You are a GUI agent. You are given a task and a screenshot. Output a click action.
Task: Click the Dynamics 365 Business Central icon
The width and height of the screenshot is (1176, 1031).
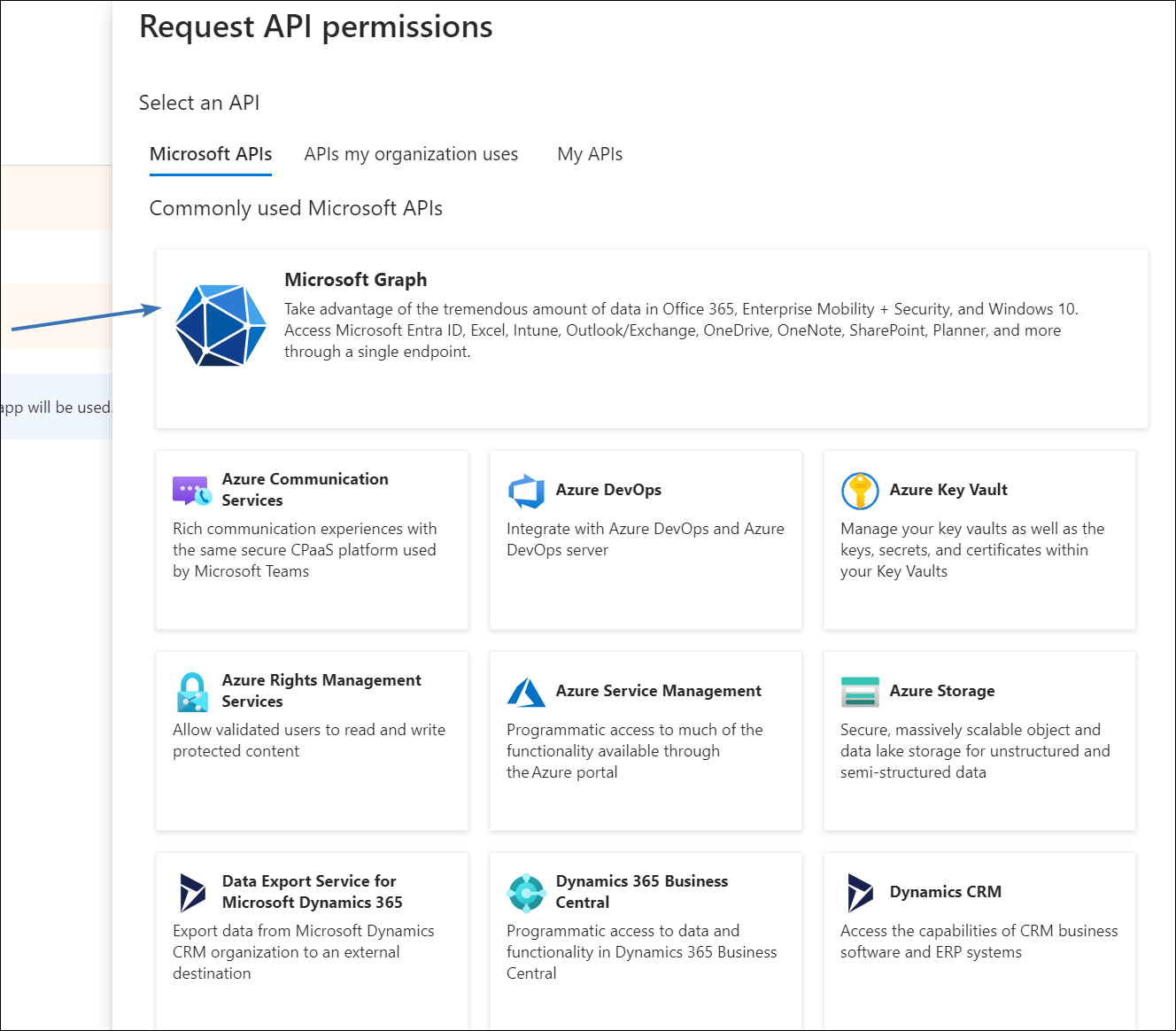point(526,893)
